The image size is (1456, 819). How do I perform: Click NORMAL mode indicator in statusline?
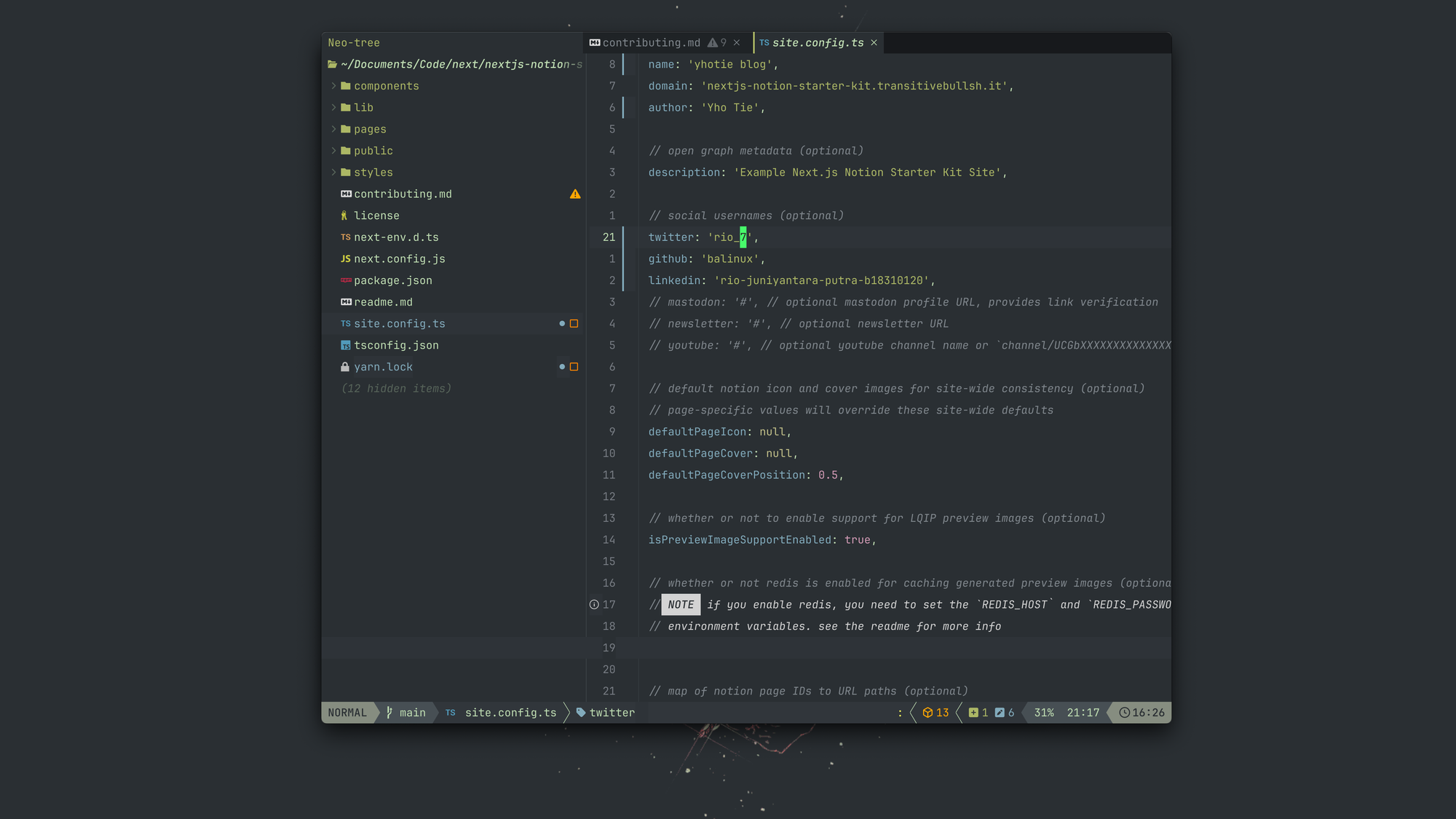pos(347,713)
